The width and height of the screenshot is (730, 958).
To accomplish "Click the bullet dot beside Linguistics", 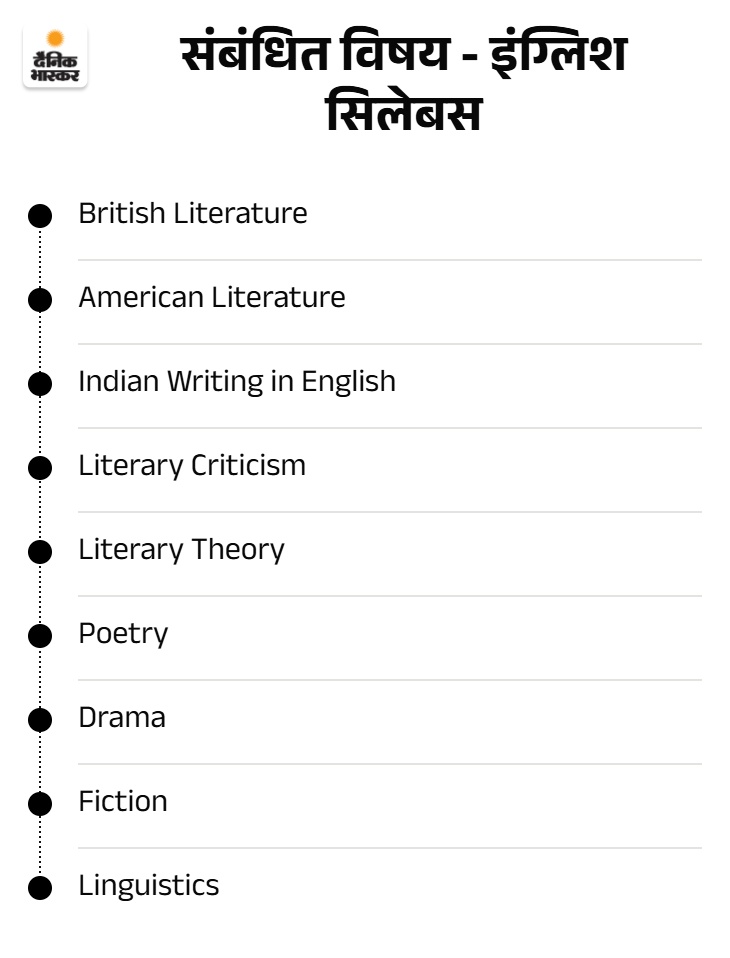I will pos(40,888).
